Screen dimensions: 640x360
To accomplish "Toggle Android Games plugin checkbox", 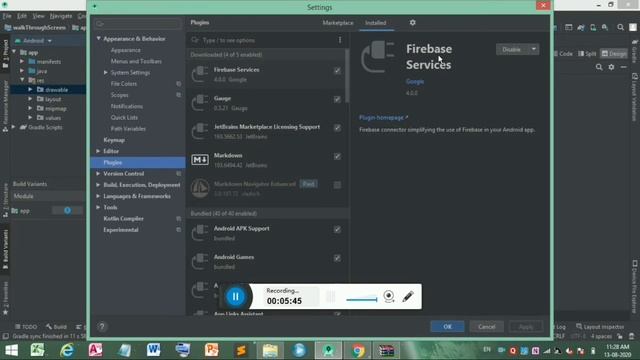I will [337, 258].
